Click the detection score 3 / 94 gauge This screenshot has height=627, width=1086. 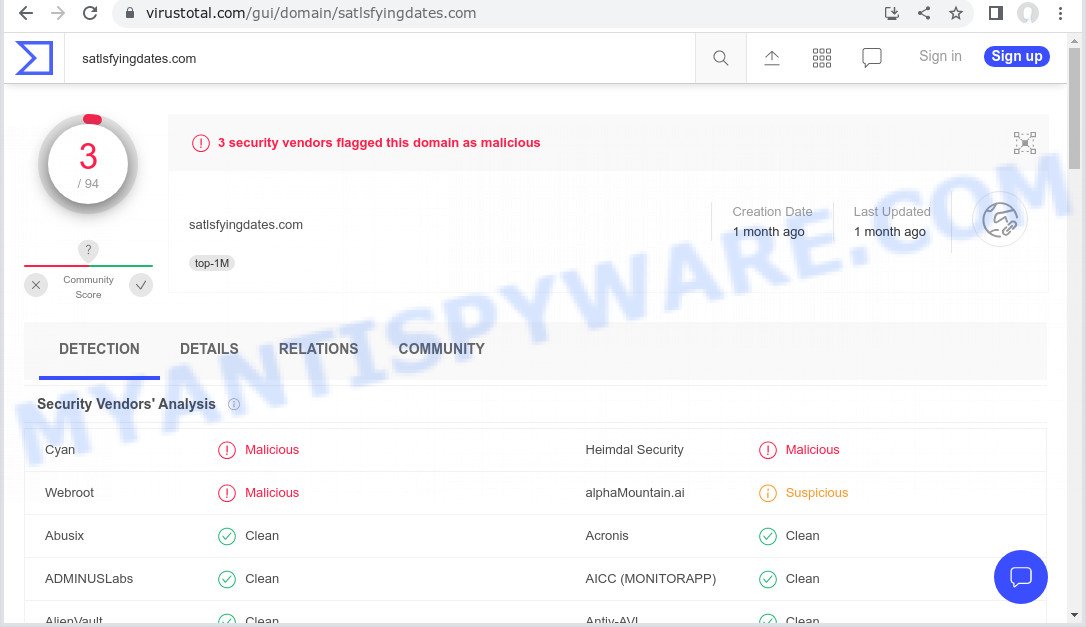point(88,164)
